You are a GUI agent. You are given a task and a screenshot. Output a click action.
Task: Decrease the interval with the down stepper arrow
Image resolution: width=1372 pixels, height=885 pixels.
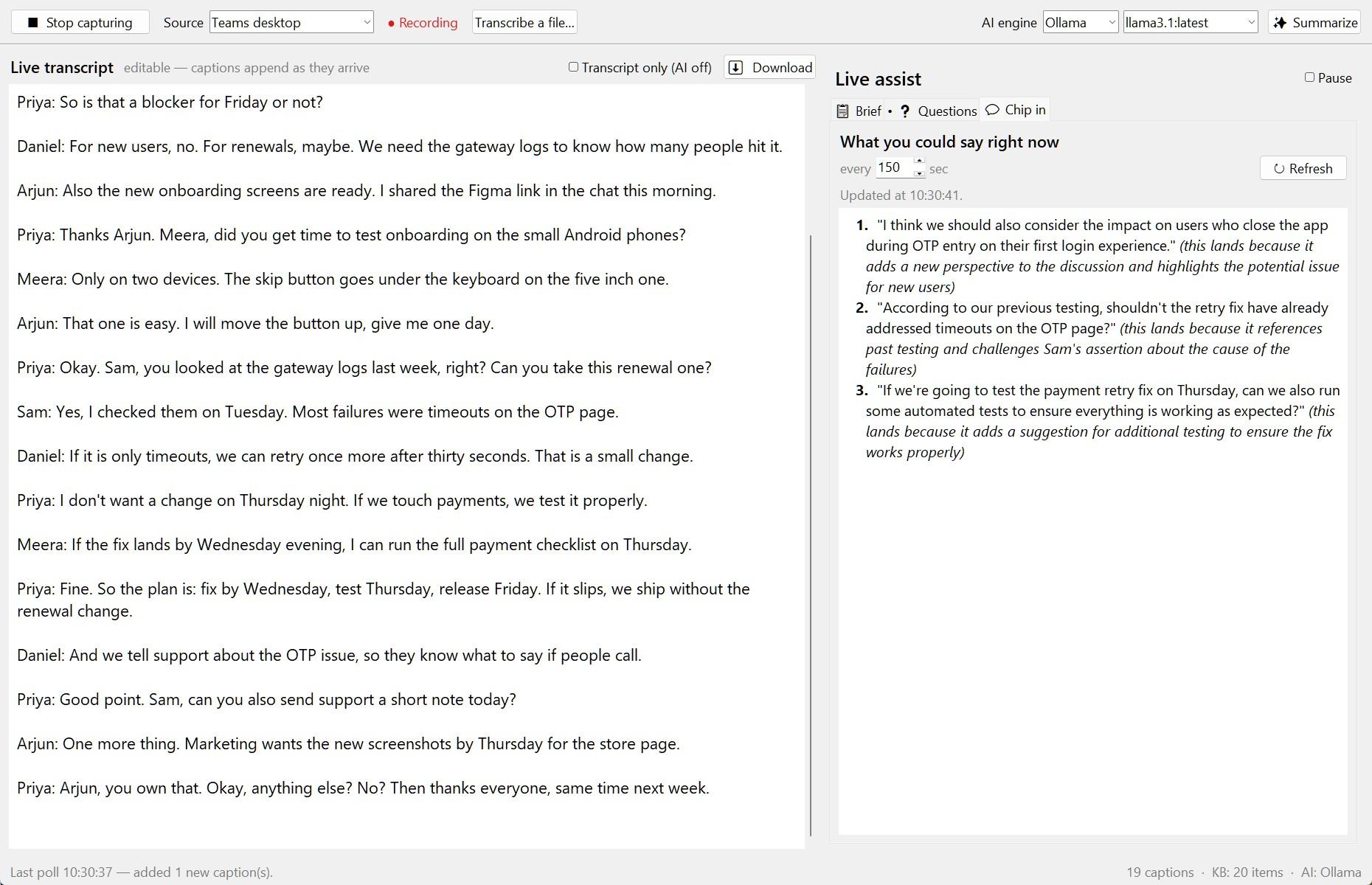919,173
